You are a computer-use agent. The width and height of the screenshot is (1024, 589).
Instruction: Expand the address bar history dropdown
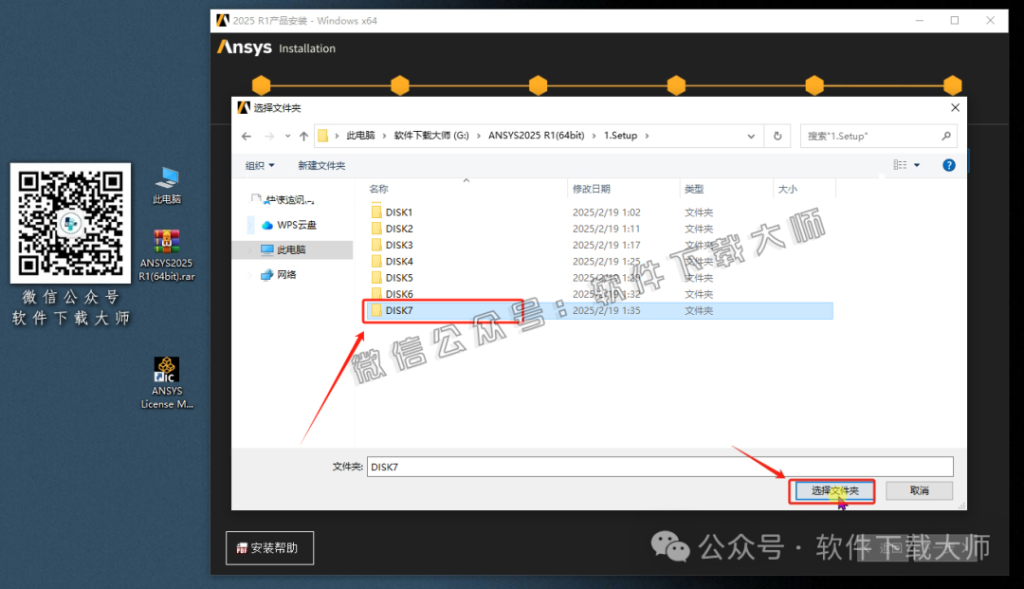pyautogui.click(x=751, y=135)
